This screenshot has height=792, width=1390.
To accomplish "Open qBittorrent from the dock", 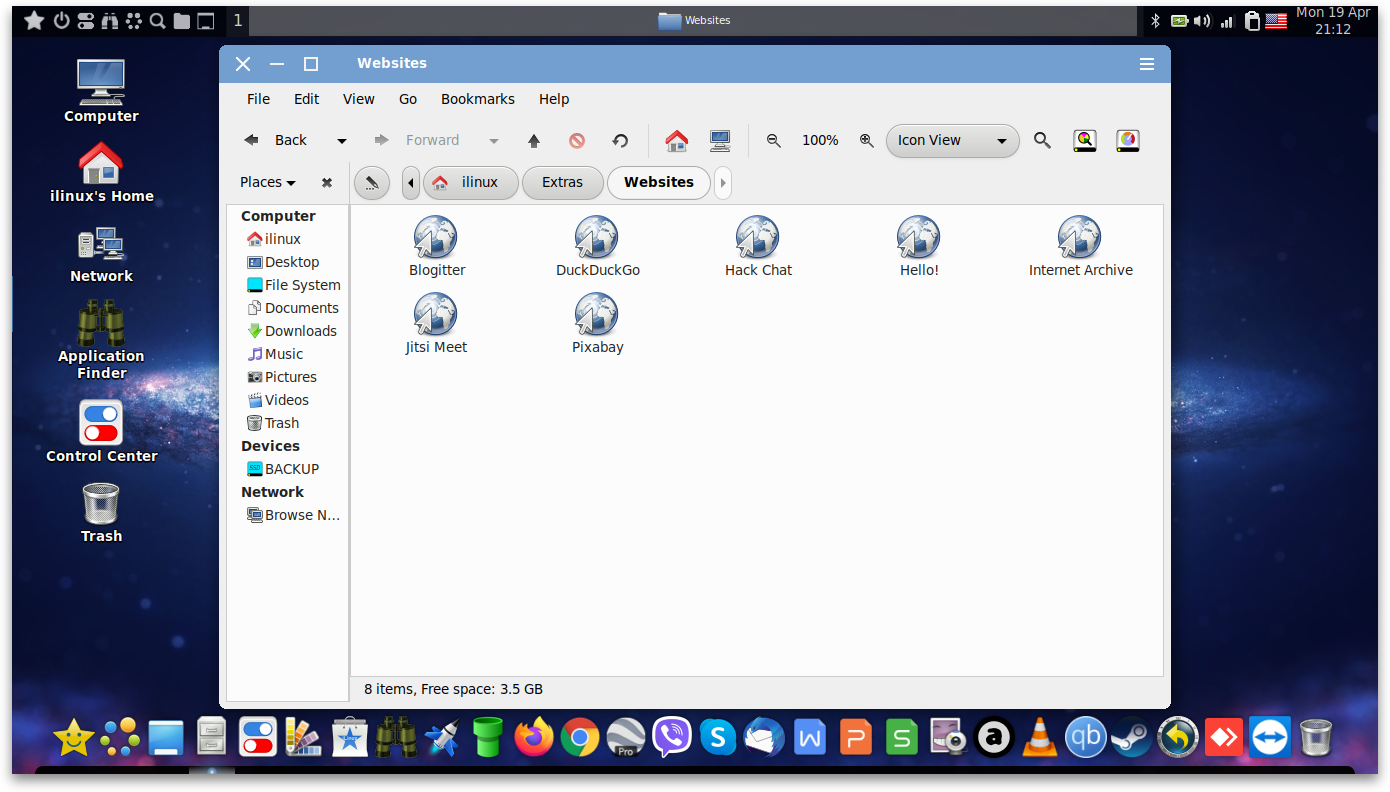I will (x=1086, y=738).
